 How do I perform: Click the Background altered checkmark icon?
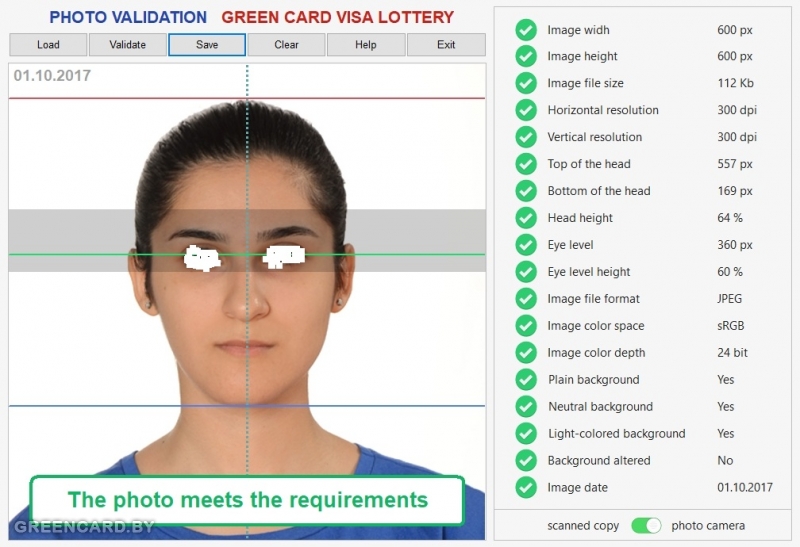point(526,461)
